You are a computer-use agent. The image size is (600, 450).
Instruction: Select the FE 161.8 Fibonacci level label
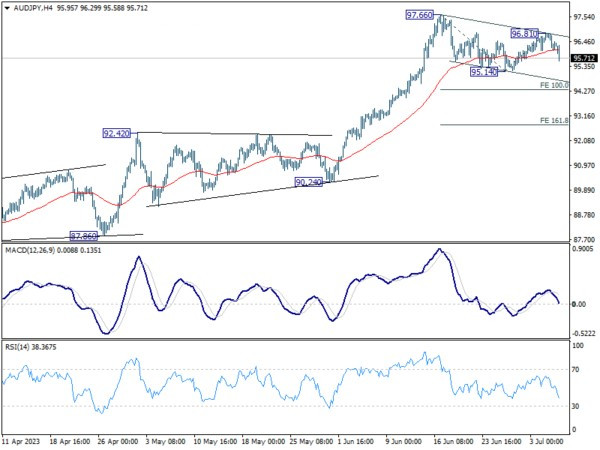[554, 120]
